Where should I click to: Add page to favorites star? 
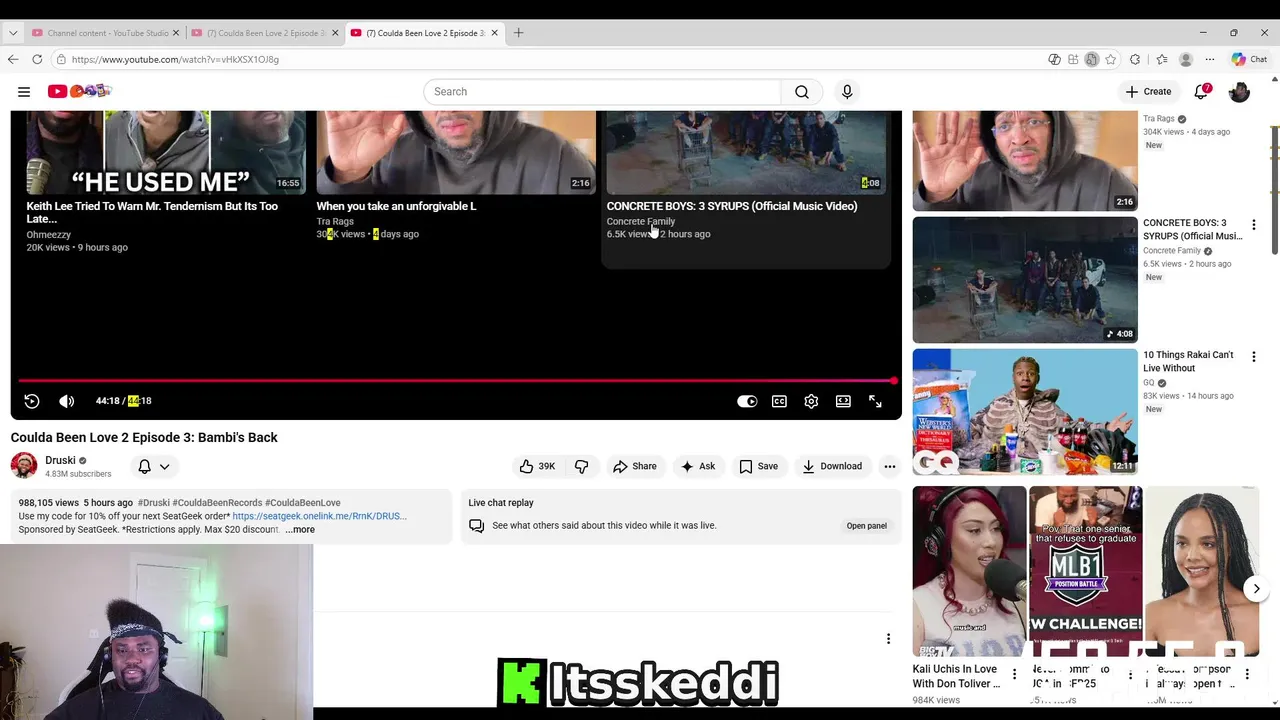(x=1110, y=60)
